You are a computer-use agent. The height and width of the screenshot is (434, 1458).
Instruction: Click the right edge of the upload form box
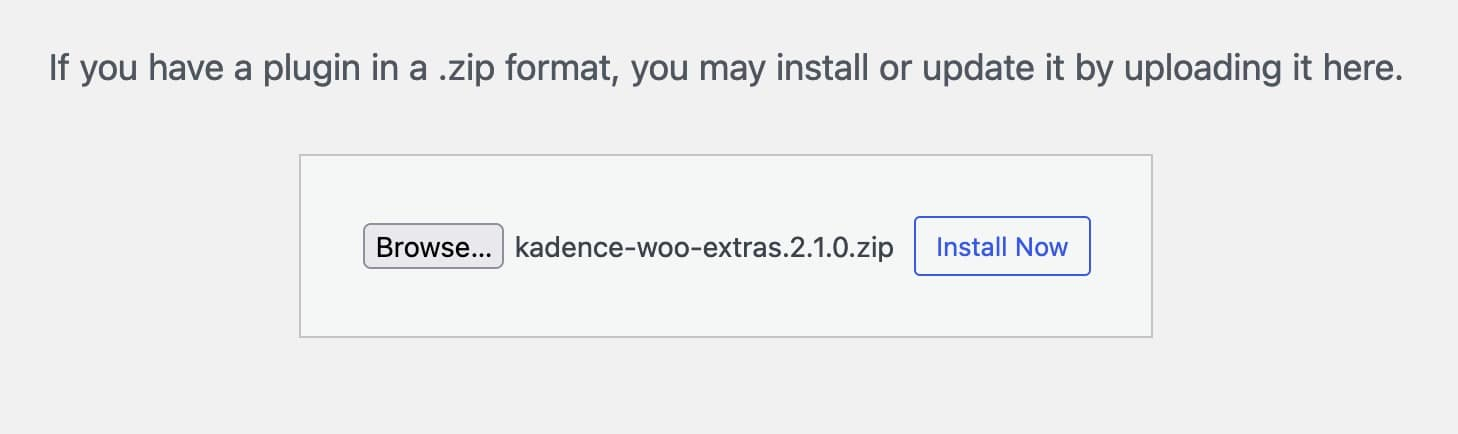(1151, 246)
